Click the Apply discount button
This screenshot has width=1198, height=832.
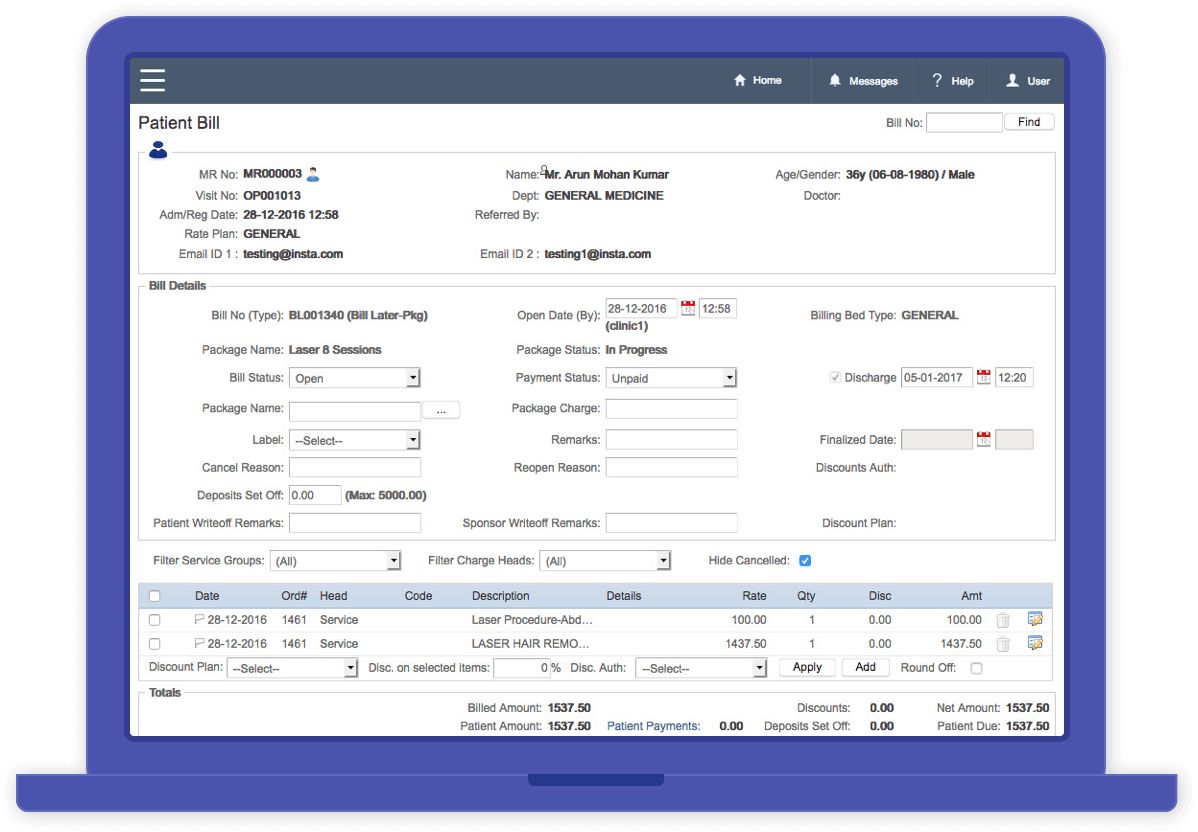(807, 668)
